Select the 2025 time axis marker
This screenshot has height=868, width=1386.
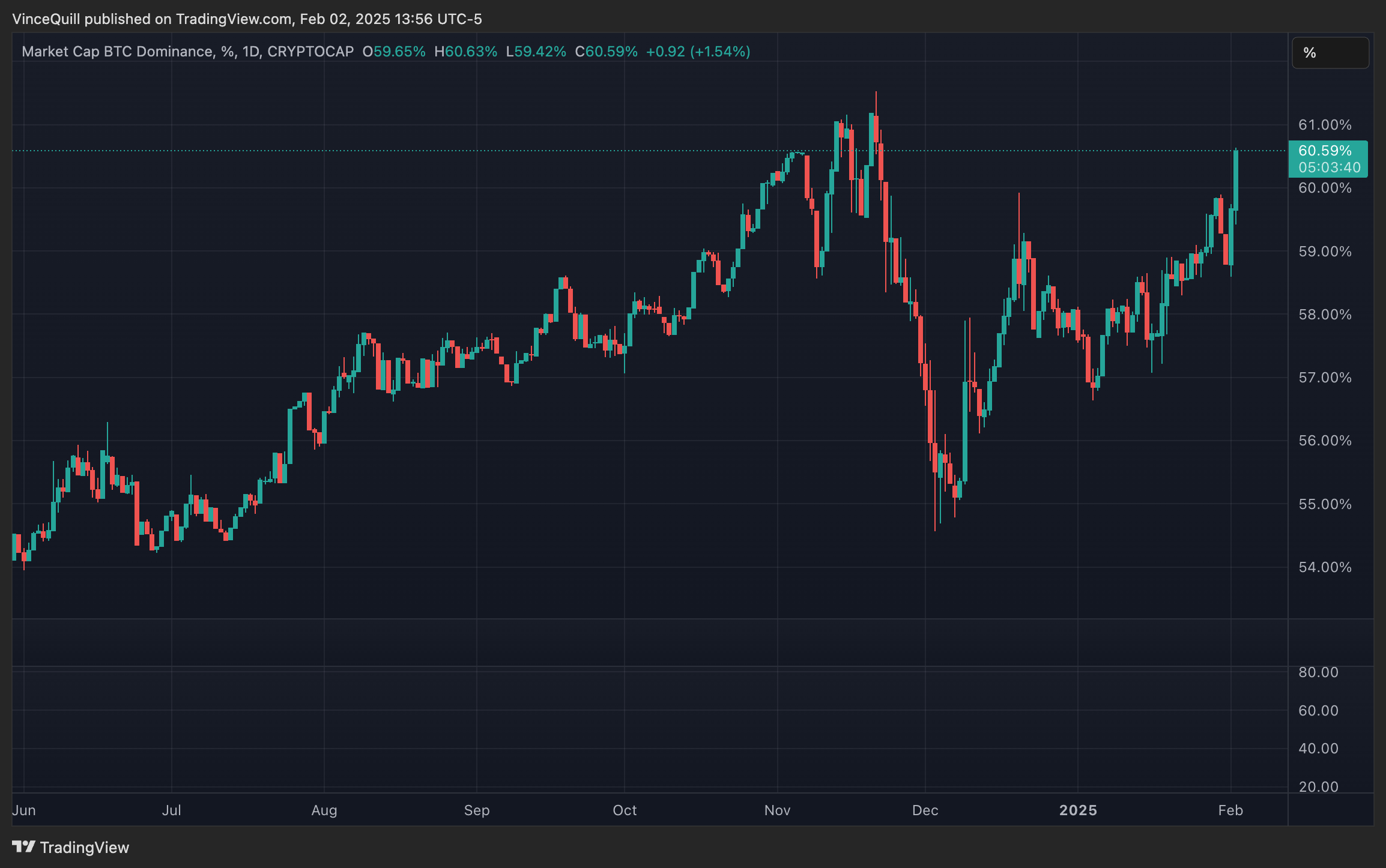1077,810
